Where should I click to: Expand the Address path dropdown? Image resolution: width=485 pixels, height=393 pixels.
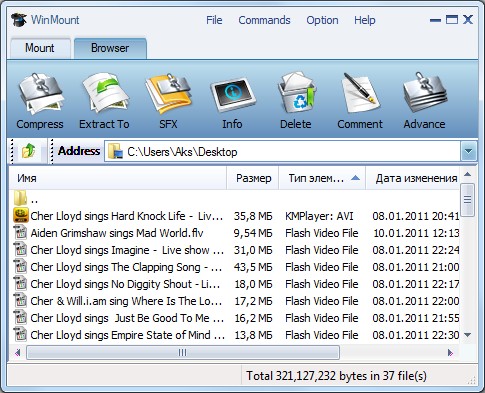click(x=468, y=152)
